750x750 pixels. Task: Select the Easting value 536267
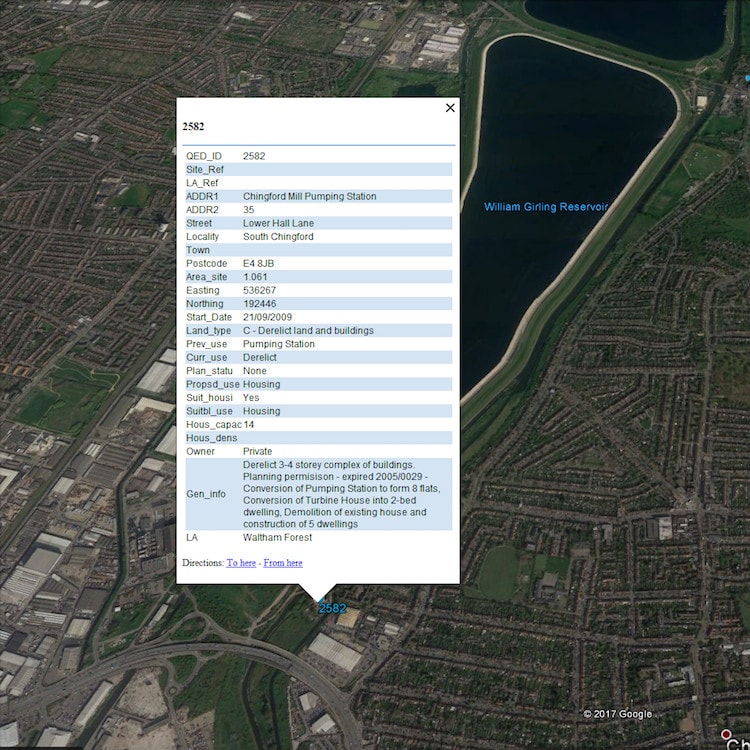click(x=259, y=290)
